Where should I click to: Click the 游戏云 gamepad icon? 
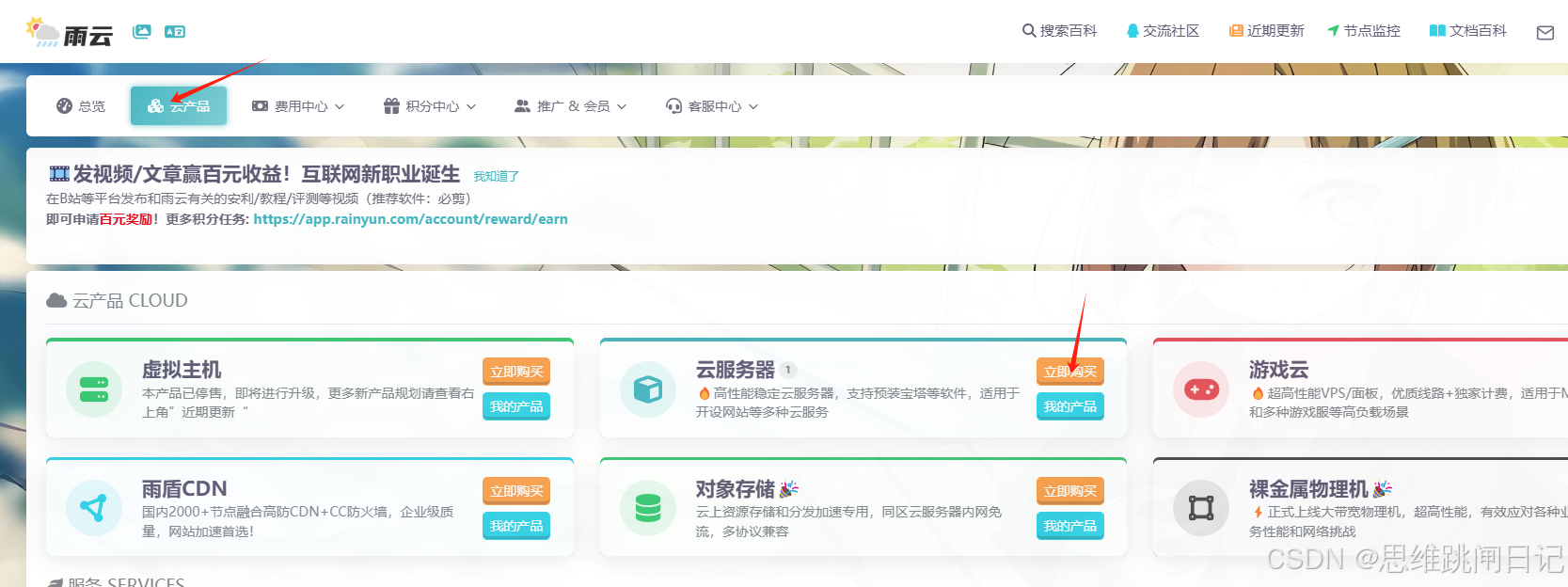[1201, 389]
